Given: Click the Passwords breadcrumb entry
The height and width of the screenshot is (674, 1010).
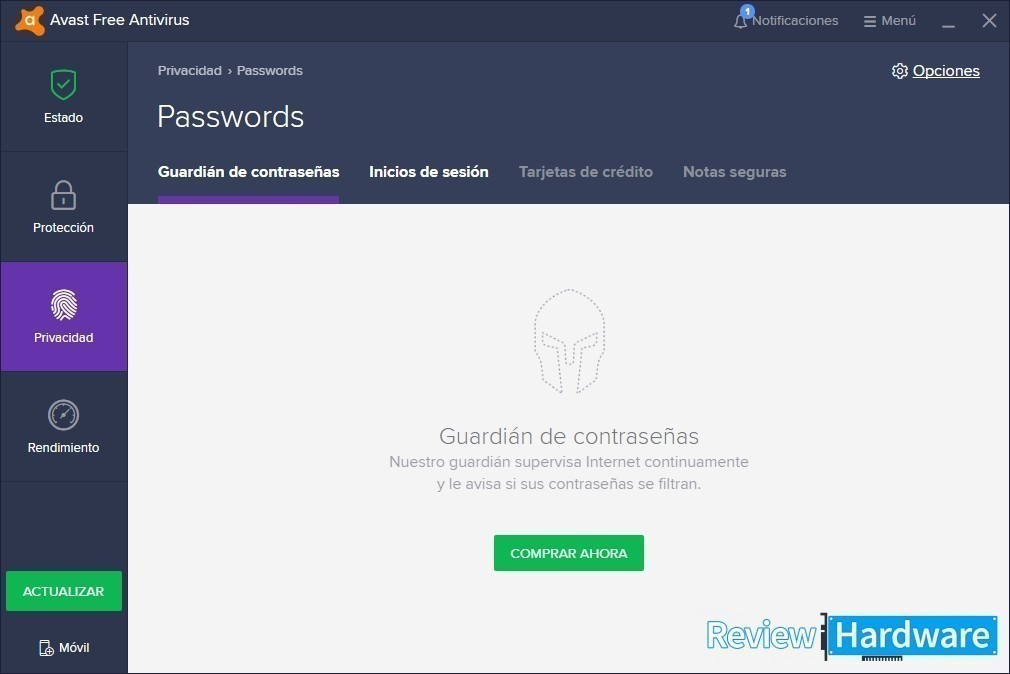Looking at the screenshot, I should [269, 71].
